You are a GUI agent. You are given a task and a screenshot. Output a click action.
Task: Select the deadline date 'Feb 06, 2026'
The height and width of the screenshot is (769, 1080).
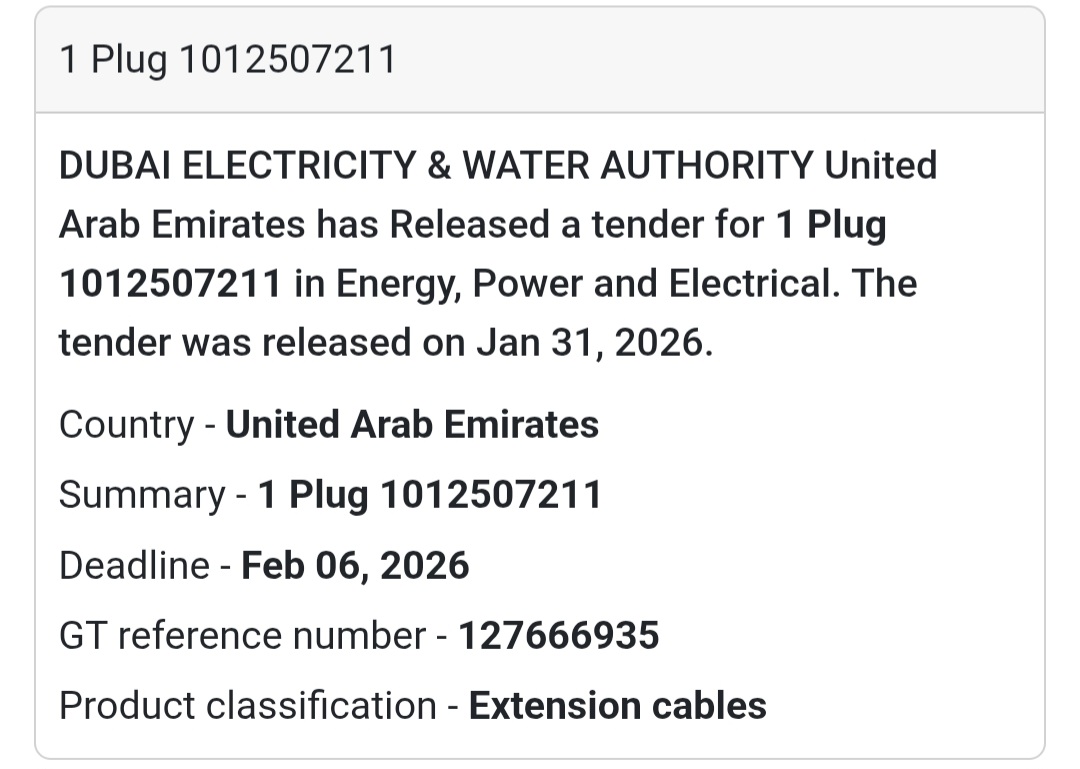(x=356, y=566)
